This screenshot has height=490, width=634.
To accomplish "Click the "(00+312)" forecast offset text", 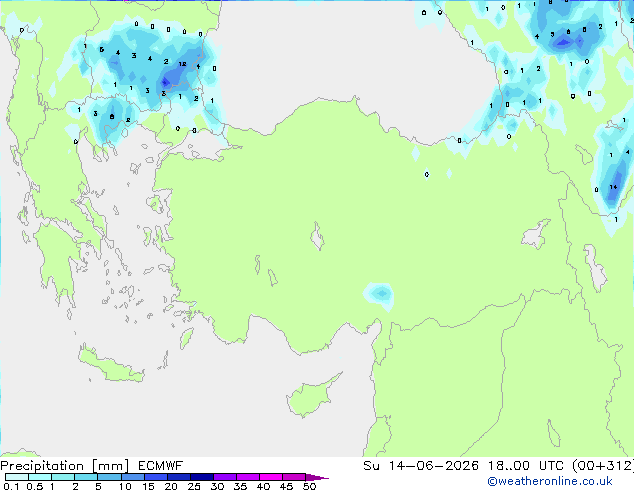I will (x=603, y=466).
